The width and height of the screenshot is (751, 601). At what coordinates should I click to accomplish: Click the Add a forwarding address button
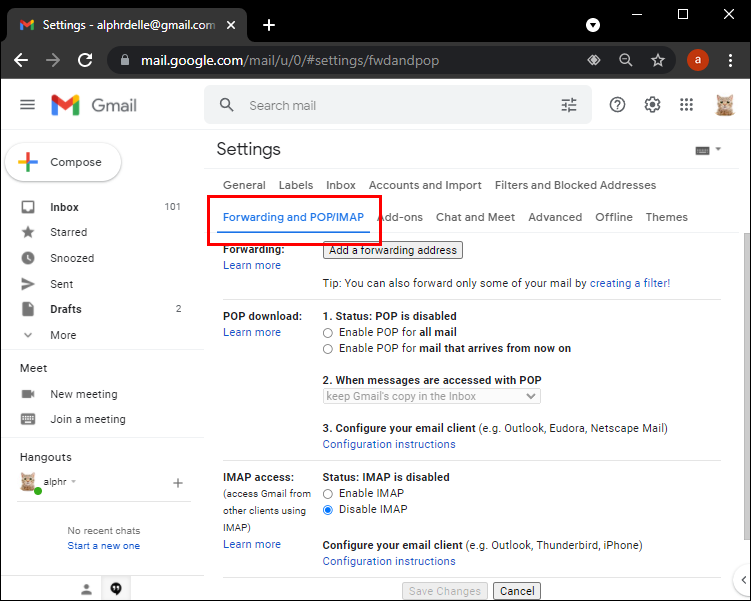pyautogui.click(x=393, y=250)
